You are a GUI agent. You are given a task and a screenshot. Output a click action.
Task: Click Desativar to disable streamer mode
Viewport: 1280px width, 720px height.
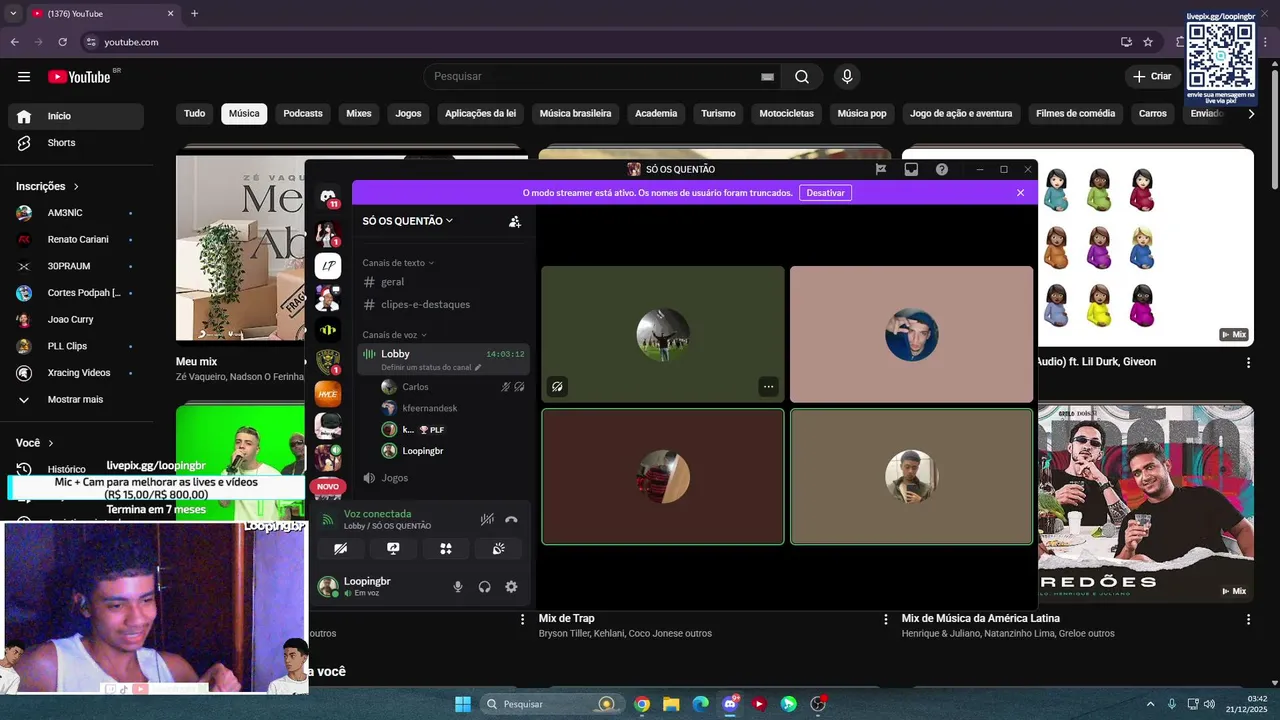pyautogui.click(x=825, y=193)
